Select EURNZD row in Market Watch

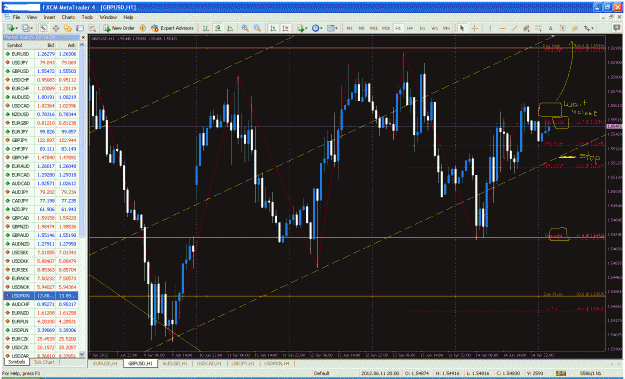click(x=41, y=313)
